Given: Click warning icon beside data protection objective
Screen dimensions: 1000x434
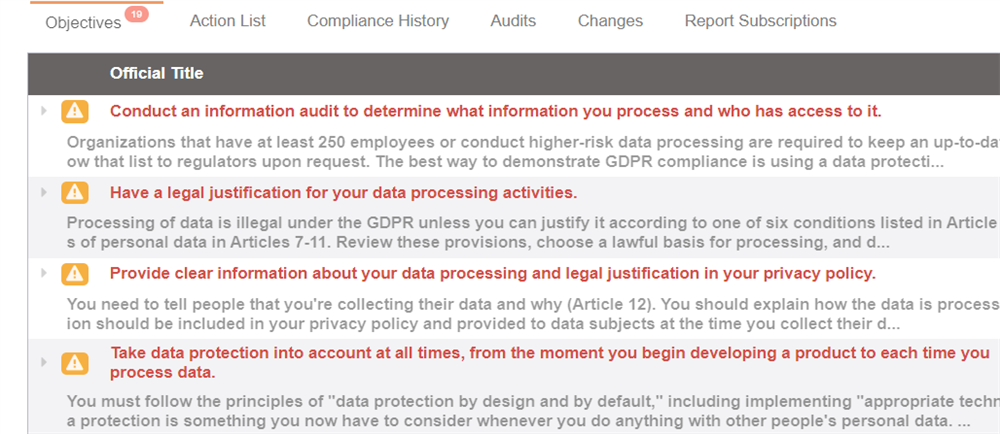Looking at the screenshot, I should 75,363.
